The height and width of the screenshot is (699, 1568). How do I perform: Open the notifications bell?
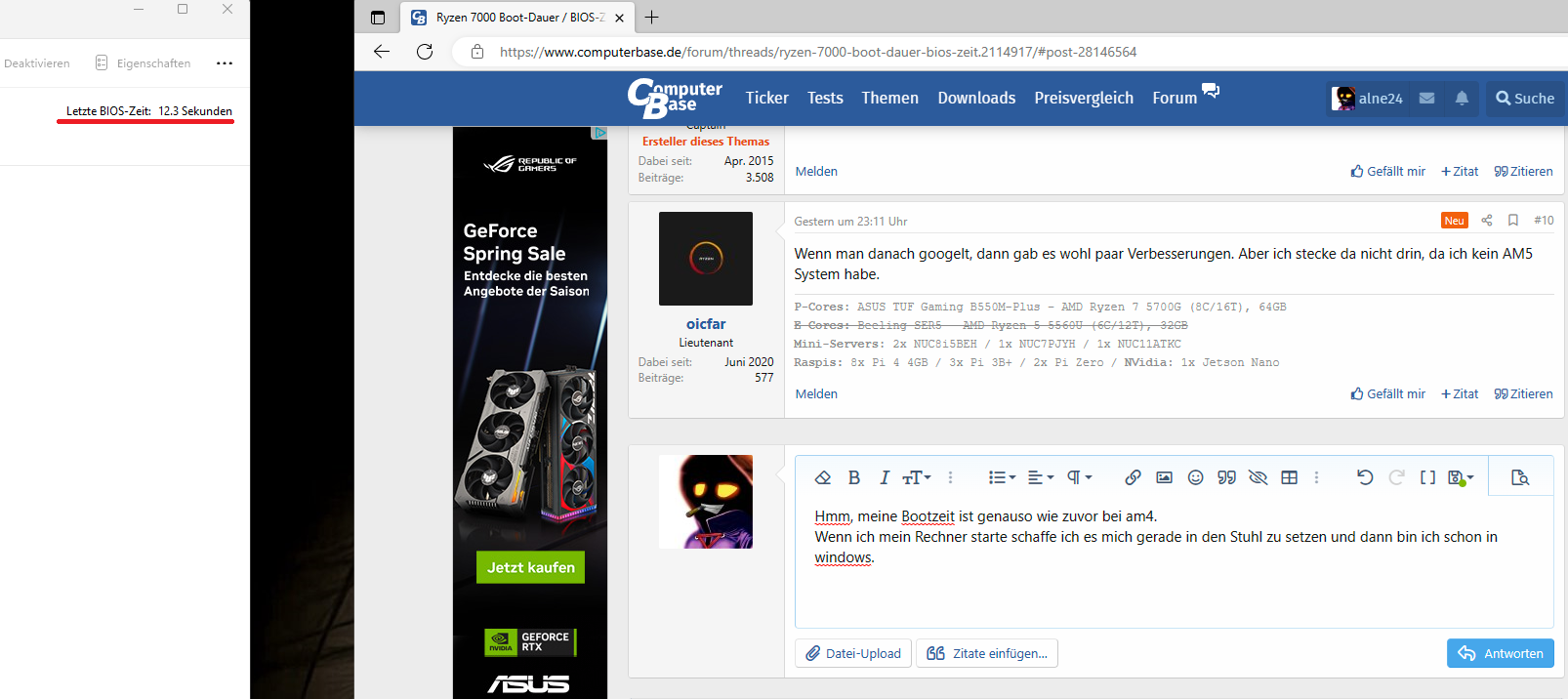1462,99
